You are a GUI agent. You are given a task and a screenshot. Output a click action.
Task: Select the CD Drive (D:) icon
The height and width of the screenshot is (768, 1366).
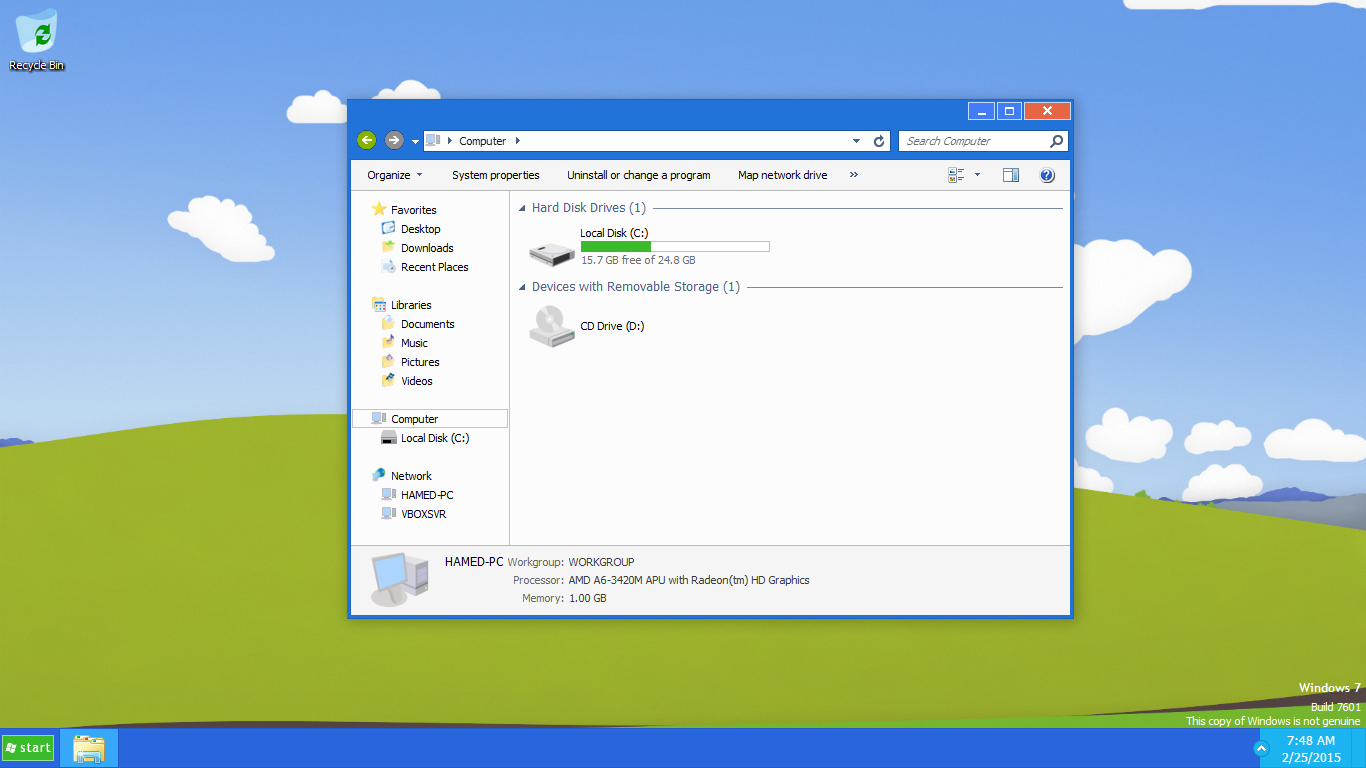(x=552, y=326)
